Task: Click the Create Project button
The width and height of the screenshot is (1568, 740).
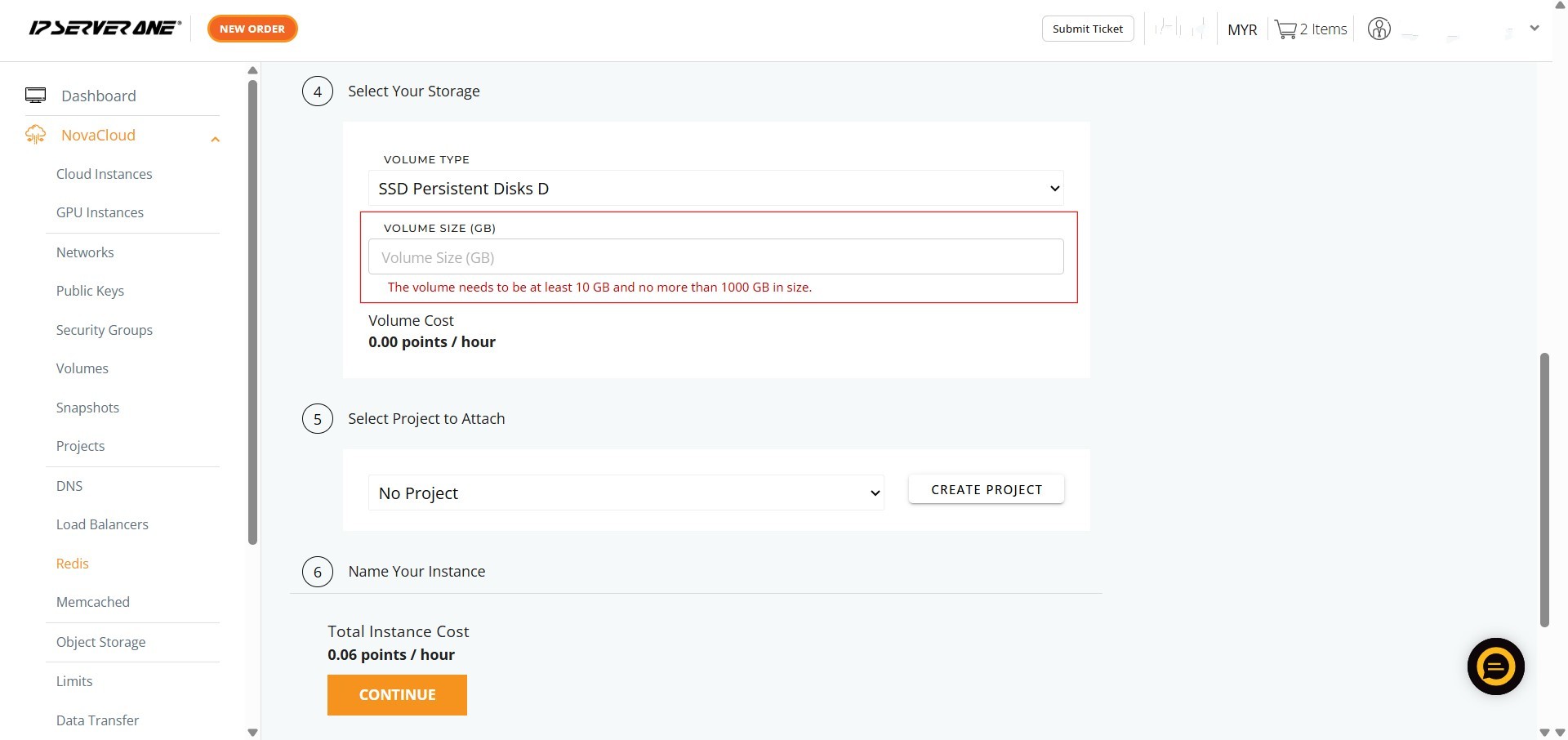Action: [986, 490]
